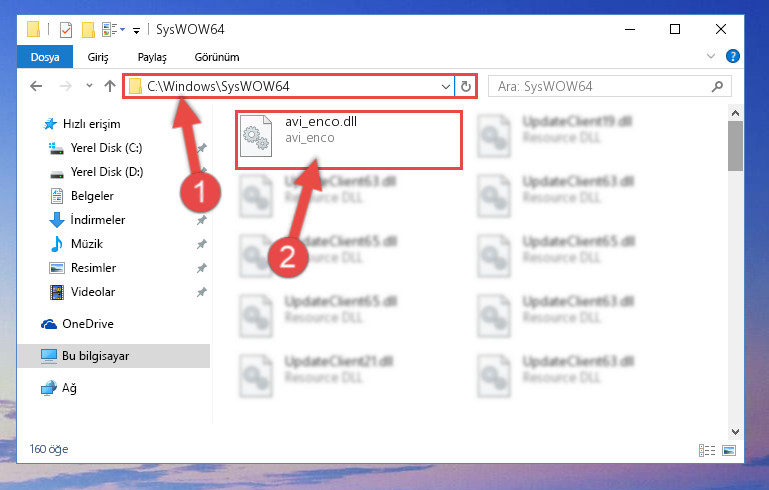Switch to details view layout icon
Screen dimensions: 769x490
(707, 450)
